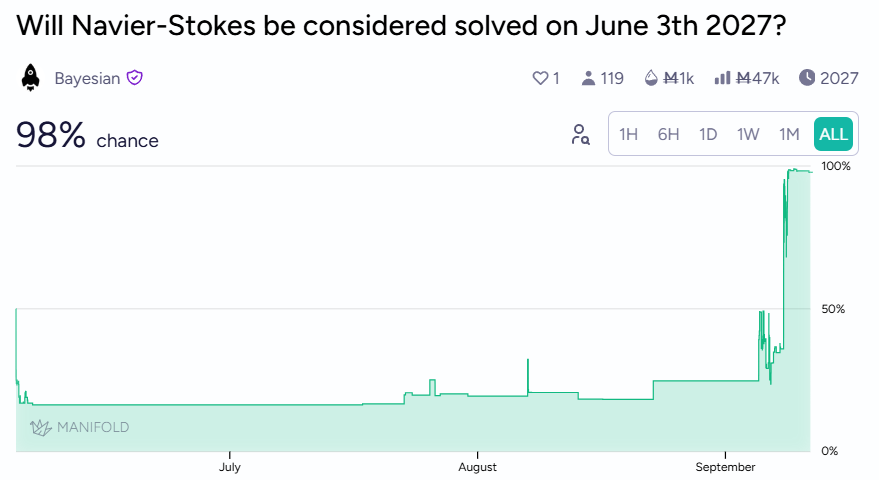Open the traders list person icon

pyautogui.click(x=588, y=78)
